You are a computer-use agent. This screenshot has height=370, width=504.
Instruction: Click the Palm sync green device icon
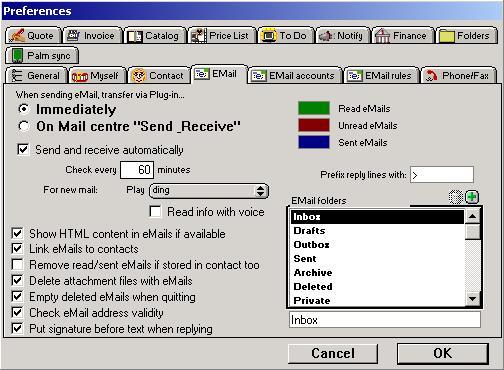click(x=17, y=56)
